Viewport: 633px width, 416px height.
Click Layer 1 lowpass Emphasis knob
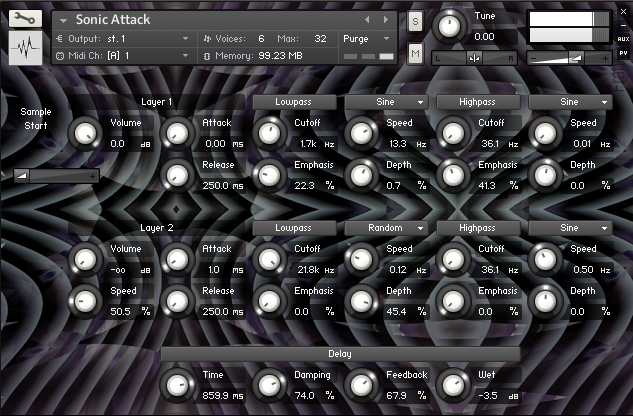pyautogui.click(x=269, y=176)
